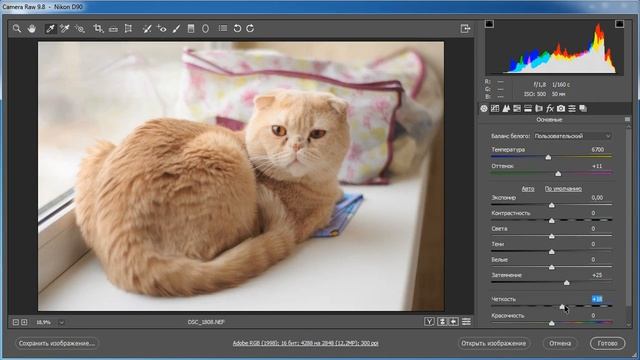Toggle before/after preview Y button
The width and height of the screenshot is (640, 360).
tap(429, 322)
